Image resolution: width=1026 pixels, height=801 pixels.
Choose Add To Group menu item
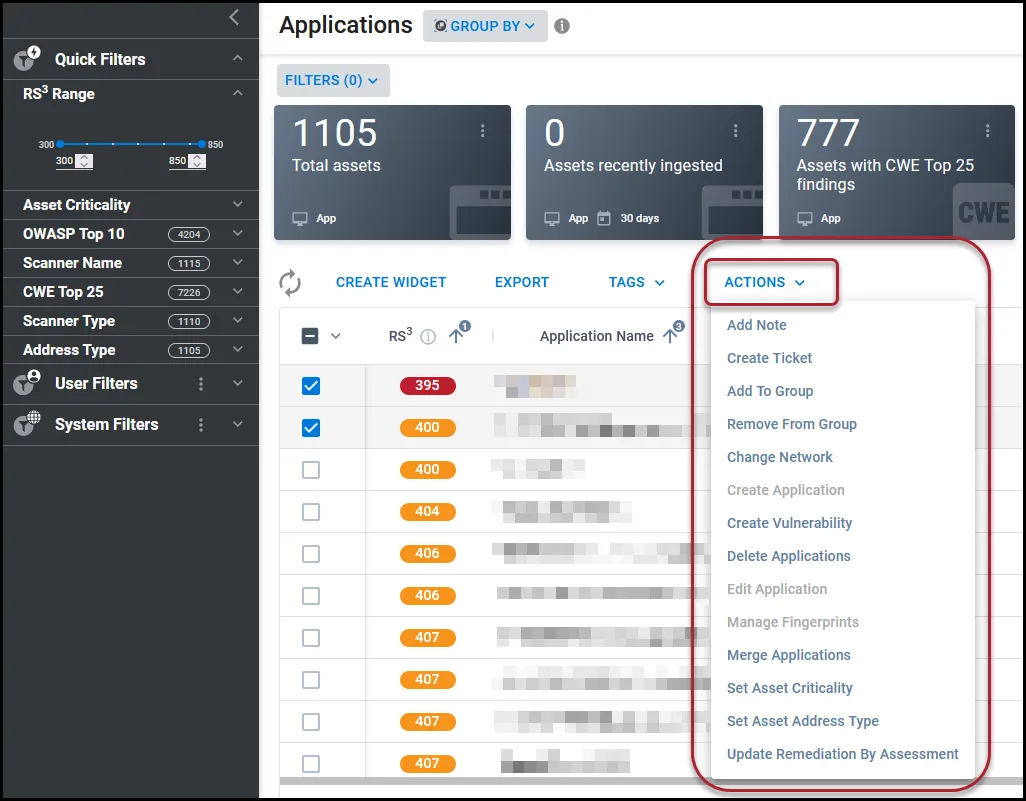point(770,391)
